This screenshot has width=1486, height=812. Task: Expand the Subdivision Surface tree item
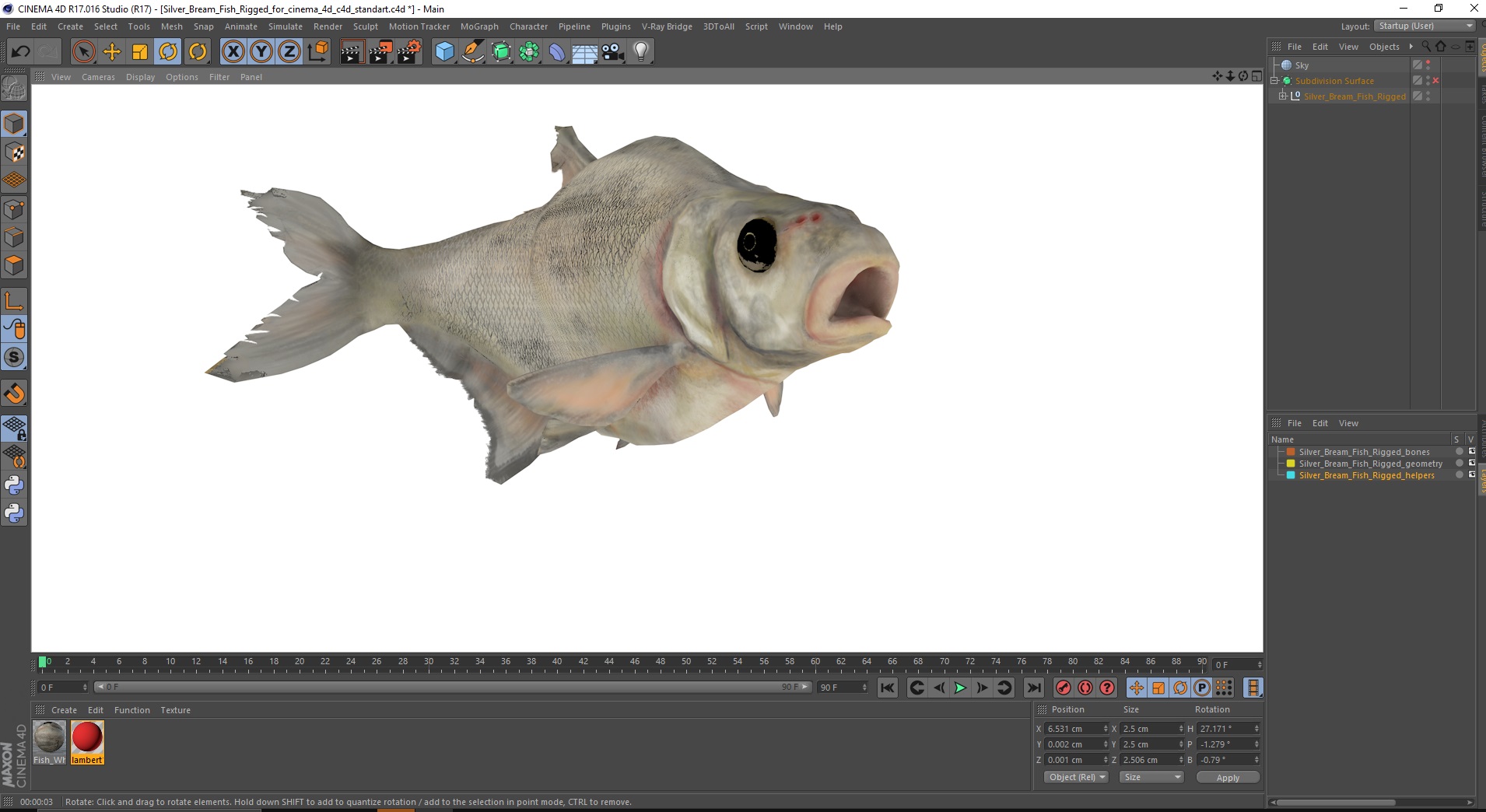point(1275,81)
